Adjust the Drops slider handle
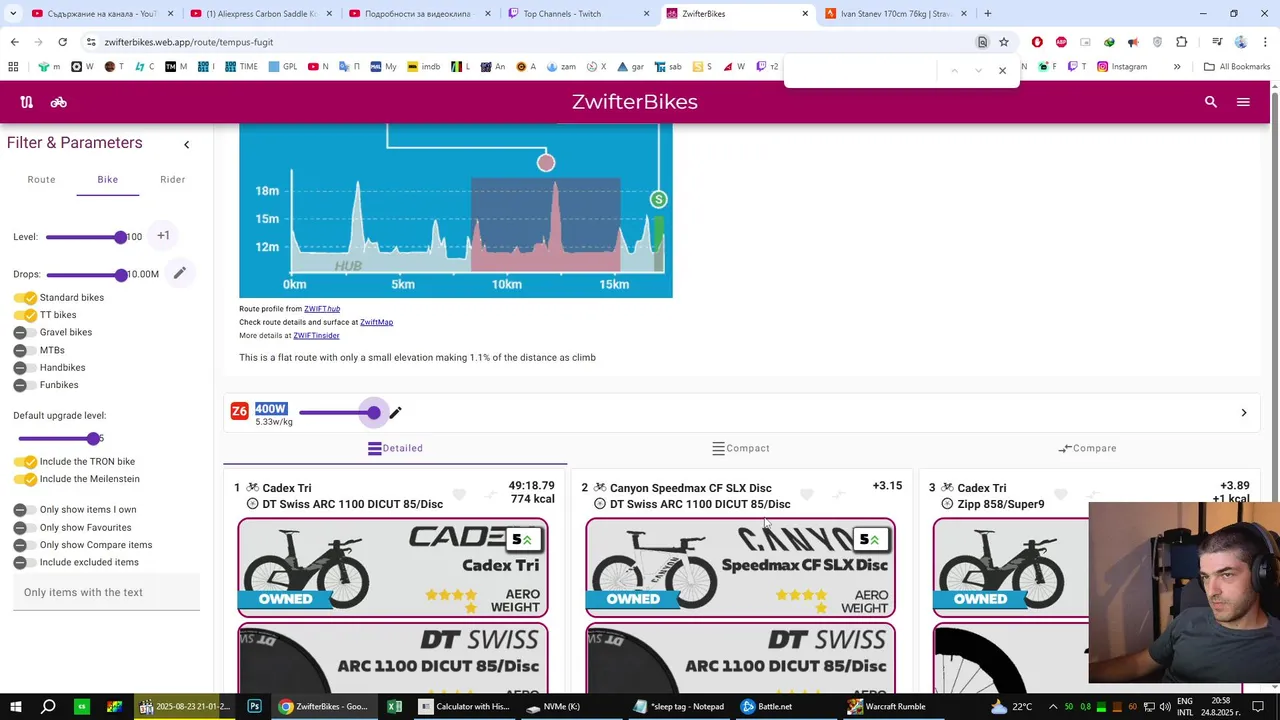 [x=121, y=274]
